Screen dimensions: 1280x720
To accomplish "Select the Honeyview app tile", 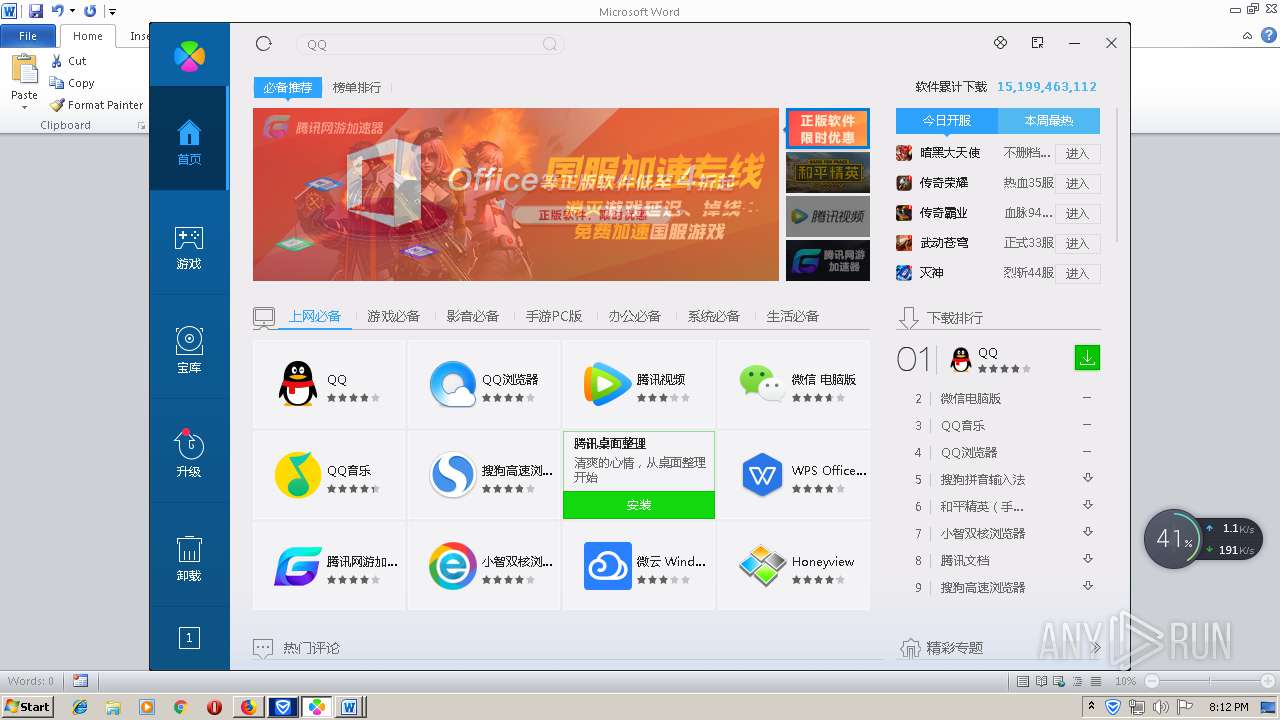I will (794, 566).
